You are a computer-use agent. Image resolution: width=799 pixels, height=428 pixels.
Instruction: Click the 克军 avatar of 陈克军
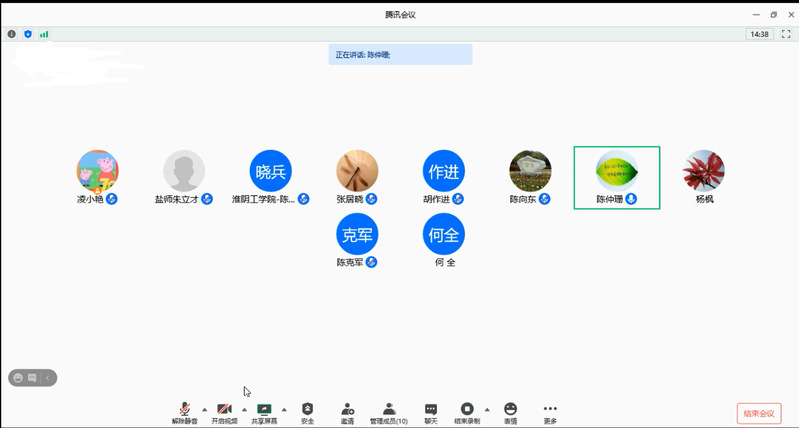[357, 235]
